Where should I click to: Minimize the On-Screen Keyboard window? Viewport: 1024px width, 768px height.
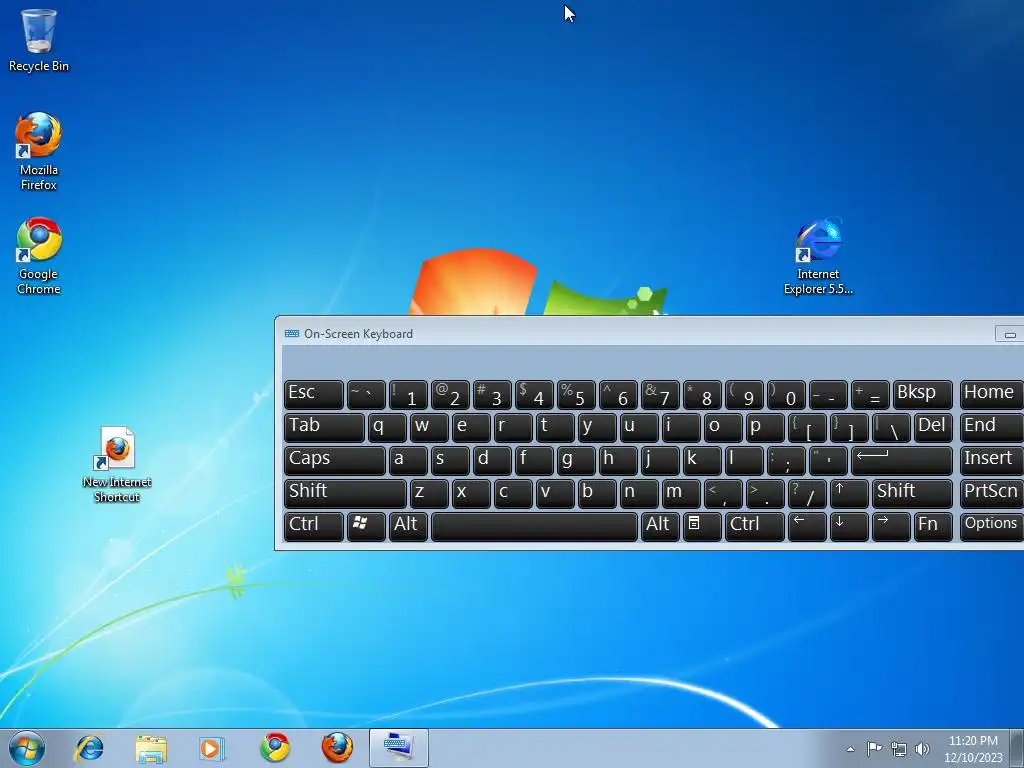(1010, 334)
